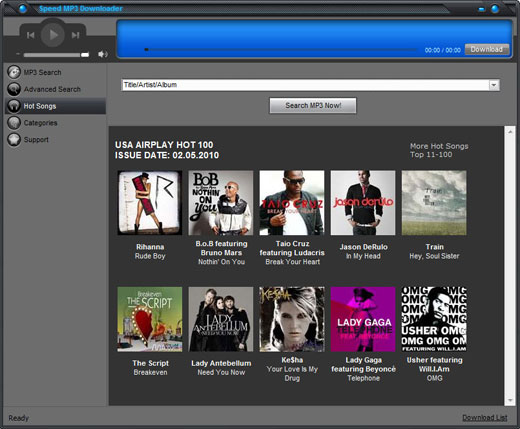Adjust the volume slider handle
Viewport: 520px width, 429px height.
pyautogui.click(x=85, y=55)
